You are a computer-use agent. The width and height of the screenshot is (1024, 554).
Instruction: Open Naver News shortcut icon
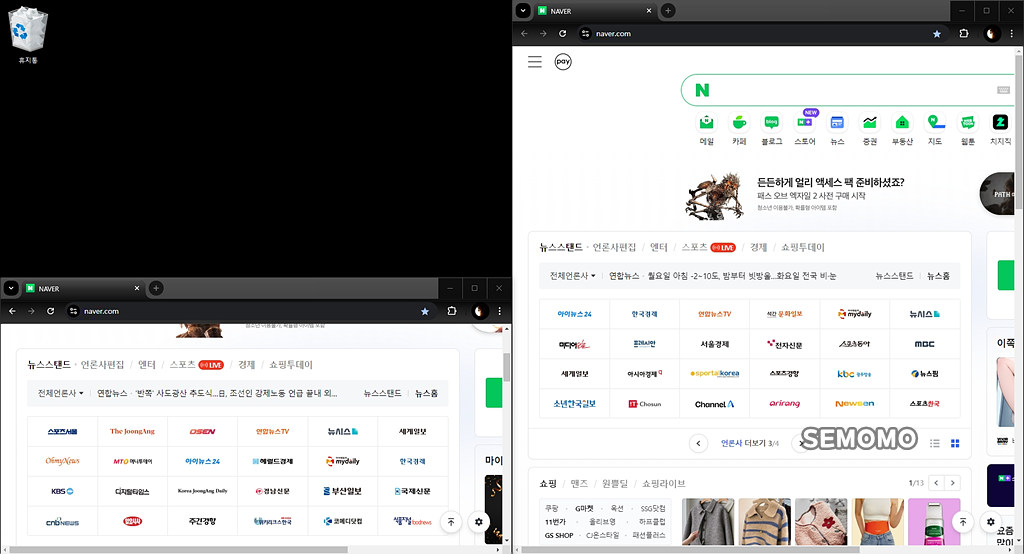click(837, 129)
